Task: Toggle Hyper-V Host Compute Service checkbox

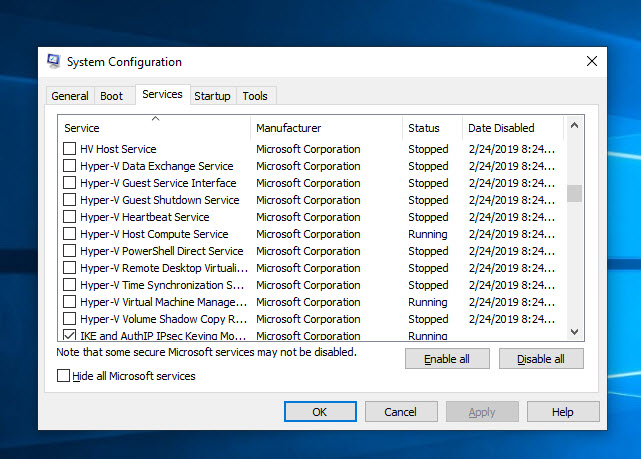Action: (69, 234)
